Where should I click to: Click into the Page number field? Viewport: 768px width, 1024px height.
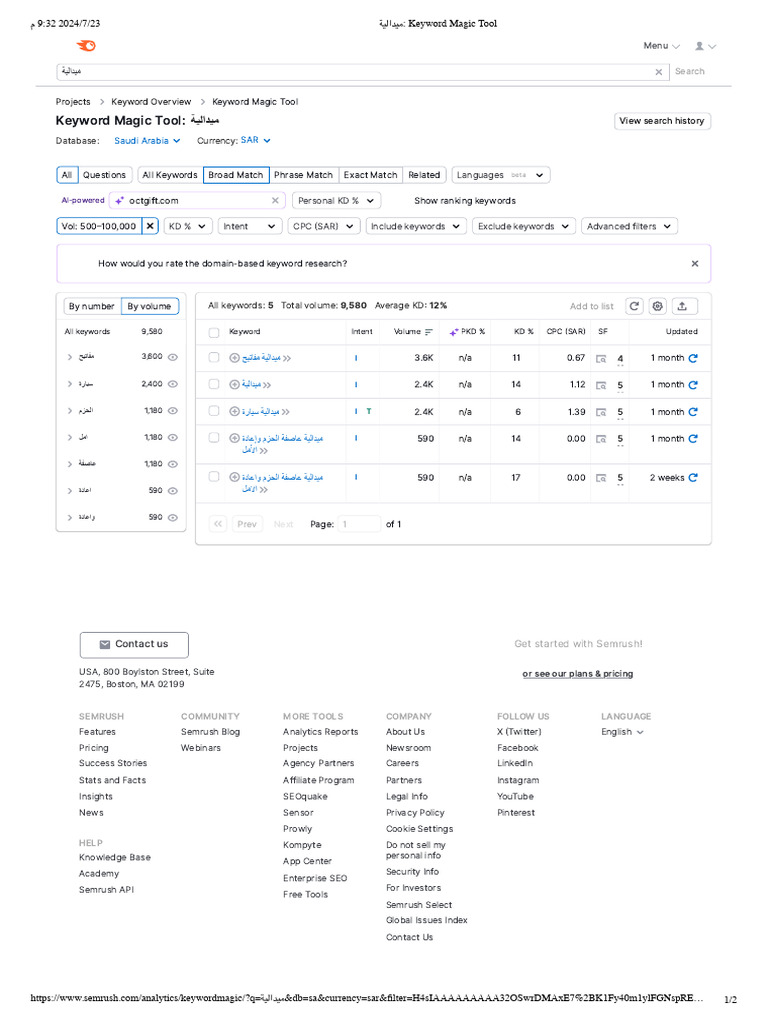click(x=359, y=524)
